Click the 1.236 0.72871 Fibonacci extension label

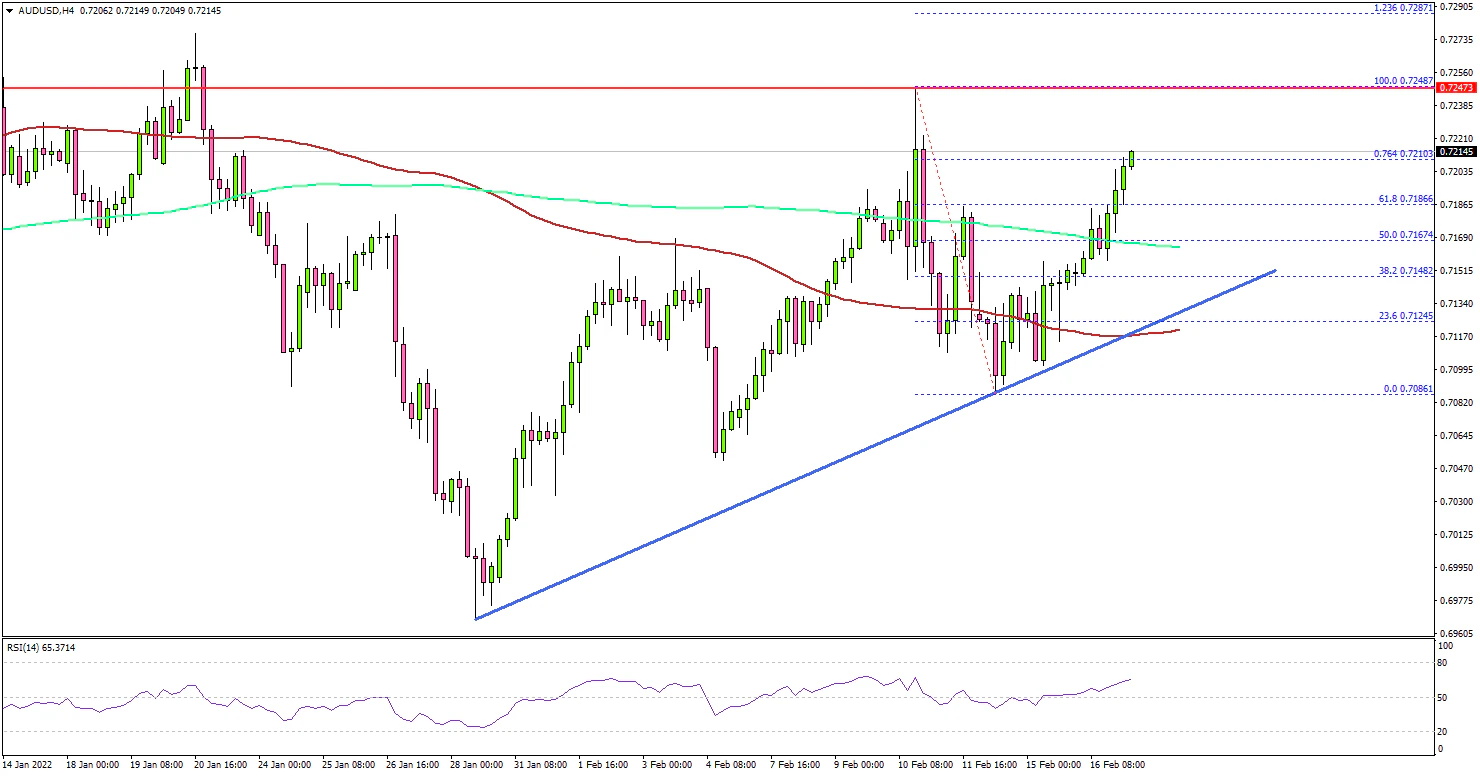(1401, 7)
